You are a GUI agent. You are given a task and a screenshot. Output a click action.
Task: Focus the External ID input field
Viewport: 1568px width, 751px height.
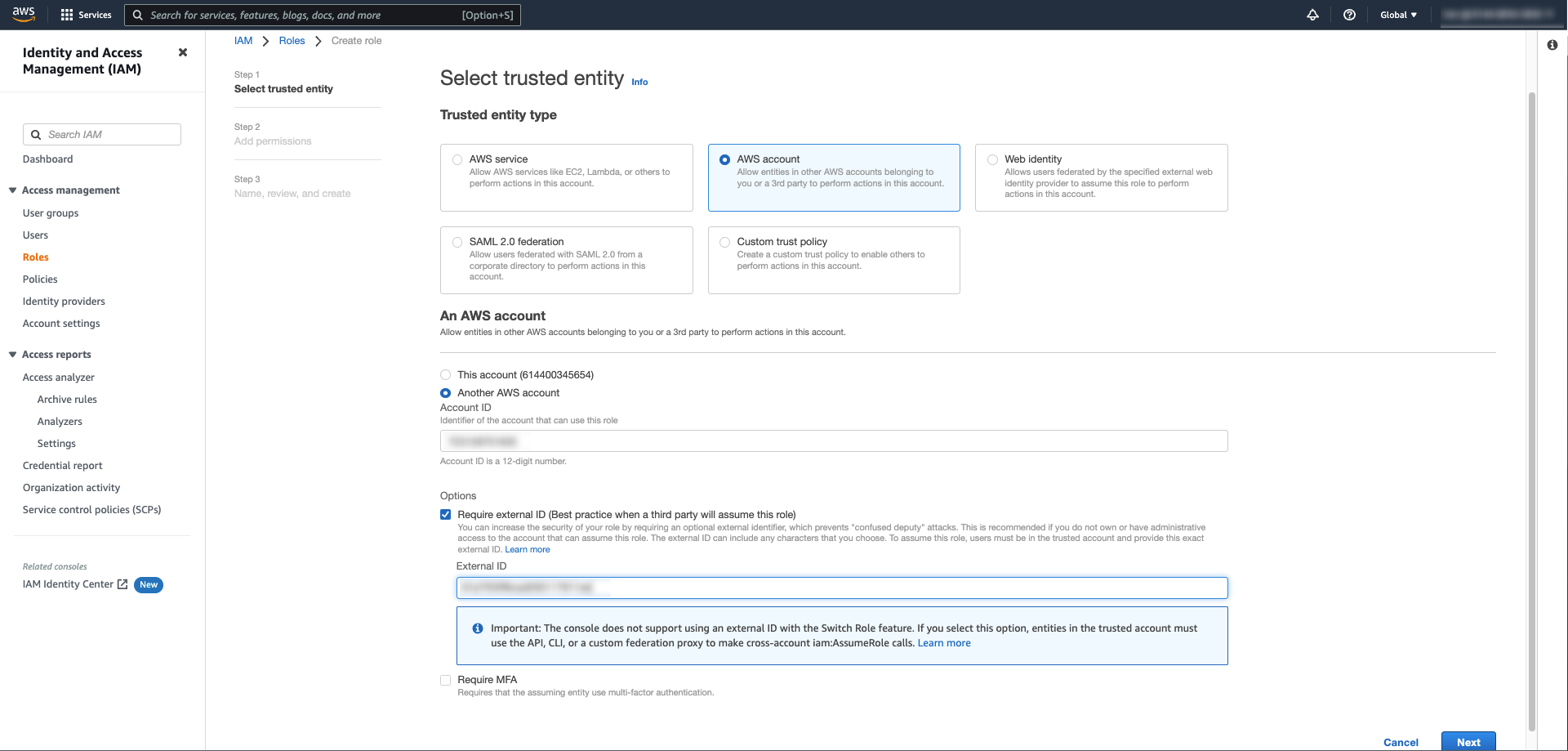(x=842, y=588)
